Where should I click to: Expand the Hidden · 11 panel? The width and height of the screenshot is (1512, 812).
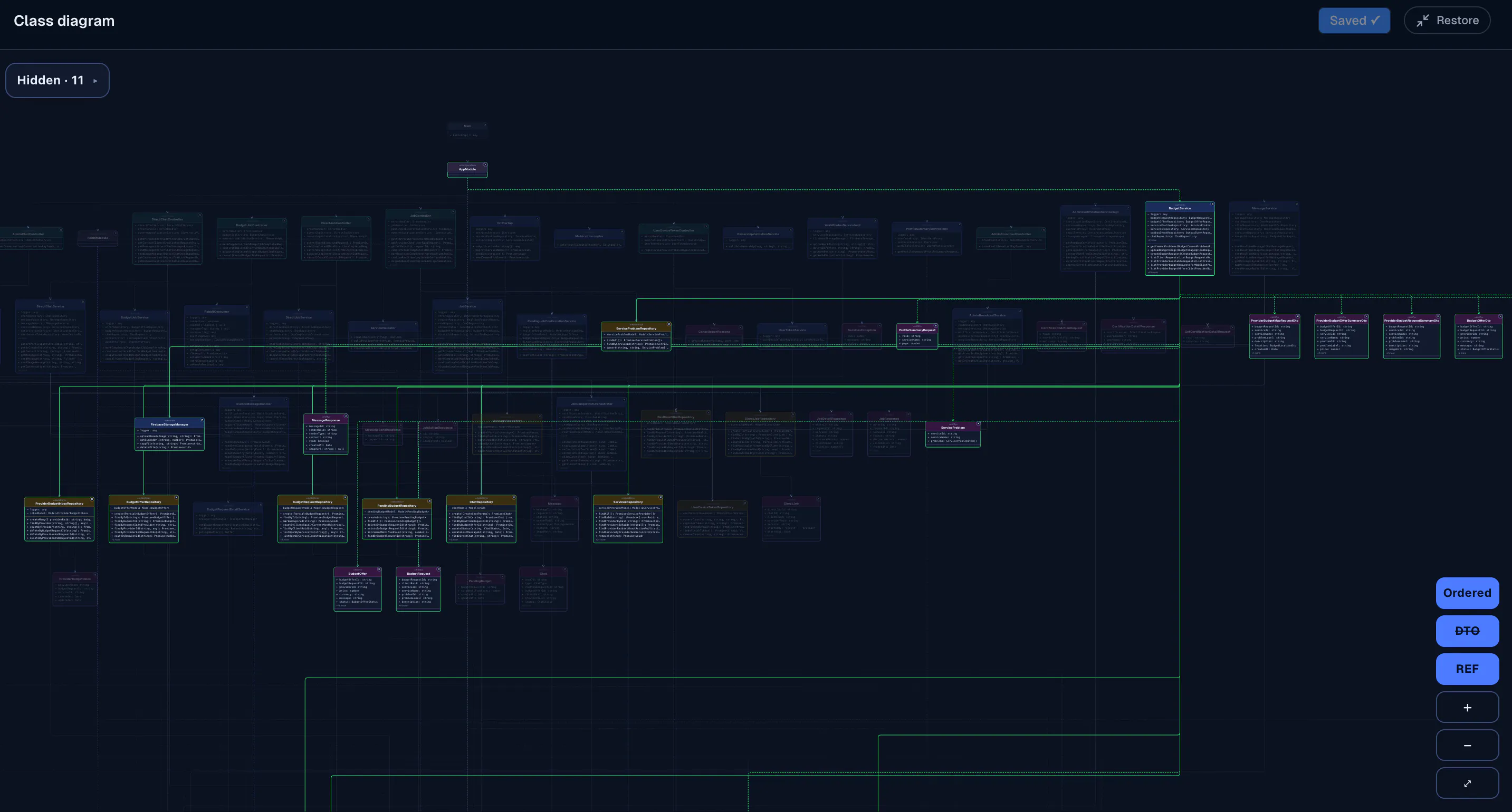coord(58,80)
